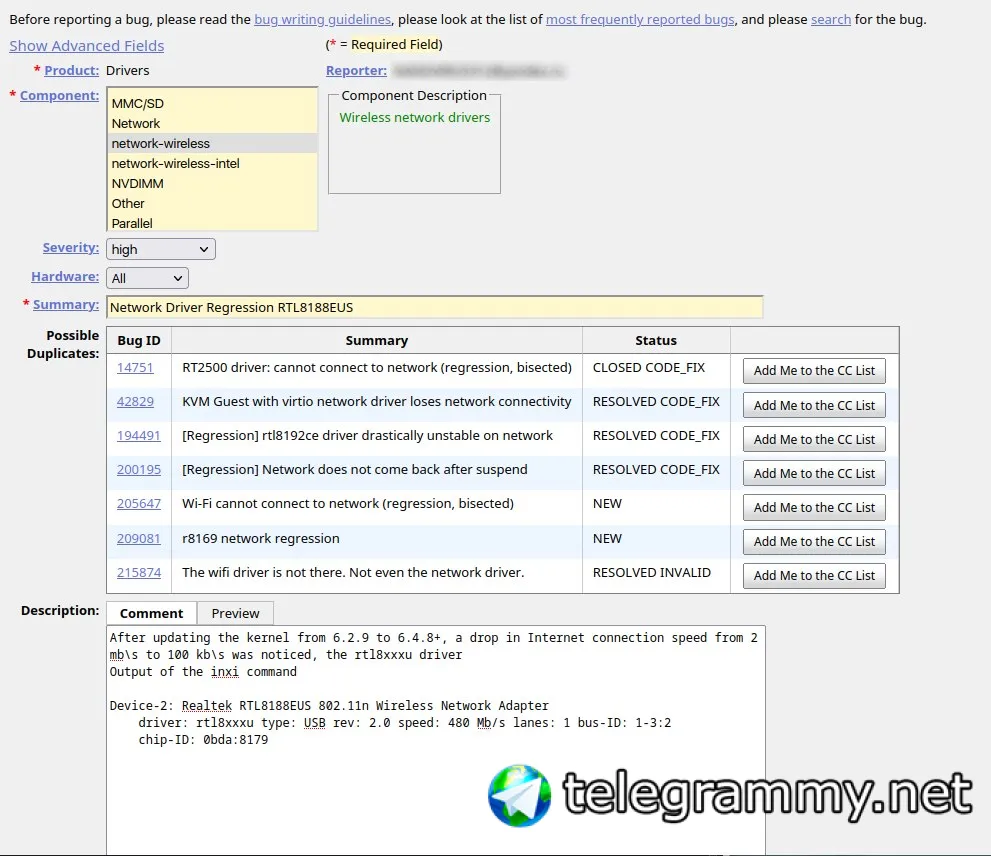Click the Status column header
Viewport: 991px width, 856px height.
point(656,341)
